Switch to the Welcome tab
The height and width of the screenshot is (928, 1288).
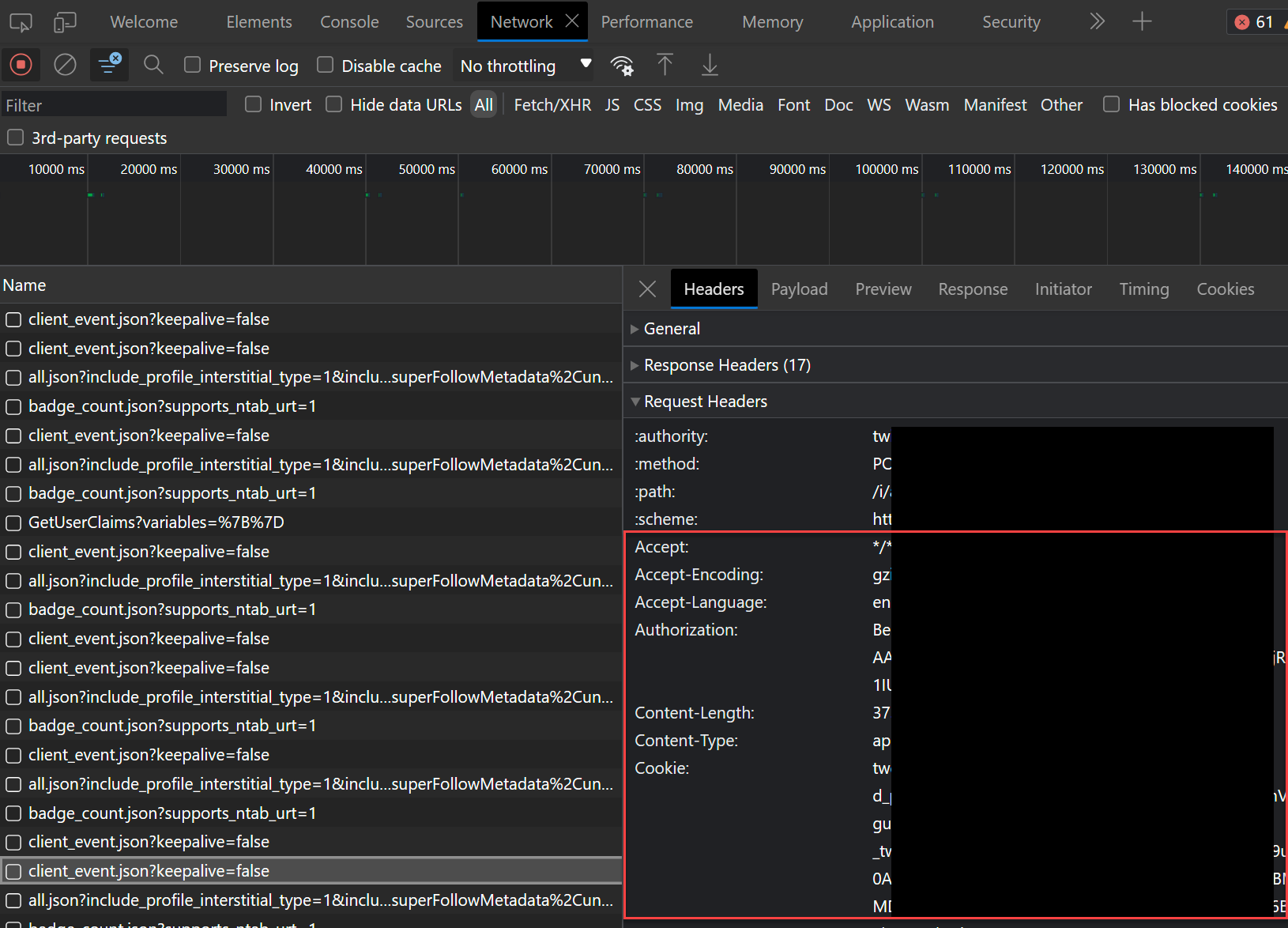click(x=144, y=22)
